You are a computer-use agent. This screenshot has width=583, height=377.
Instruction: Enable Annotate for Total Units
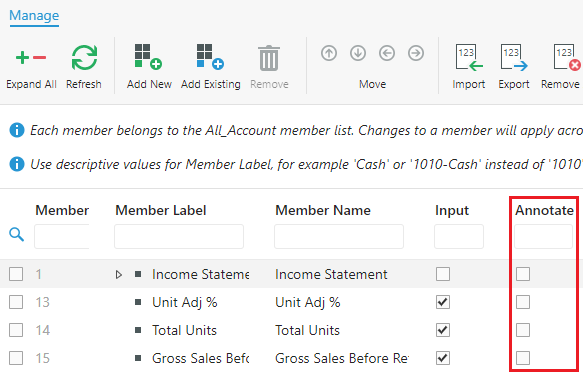(x=523, y=330)
